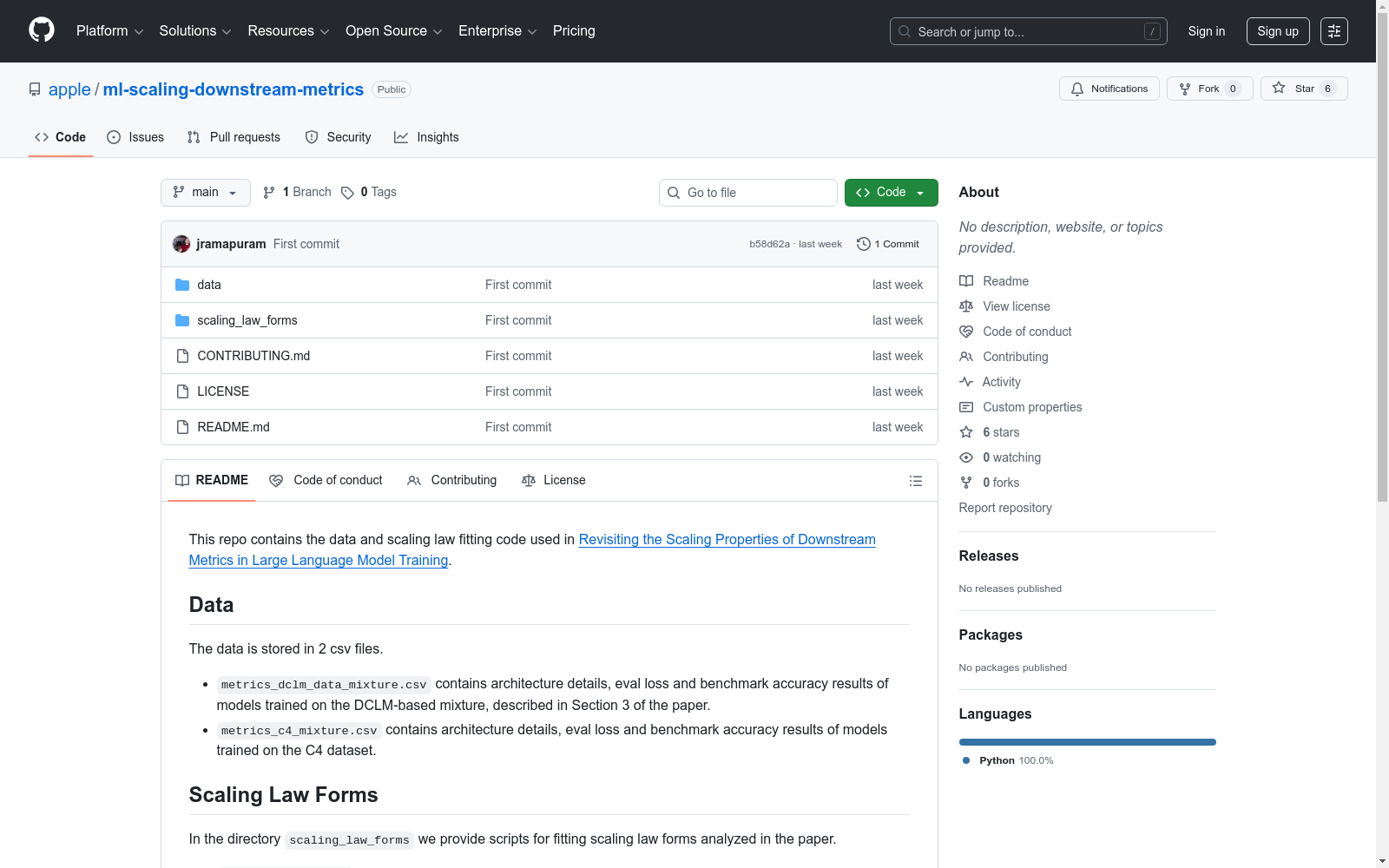Expand the Open Source menu
This screenshot has height=868, width=1389.
(394, 31)
